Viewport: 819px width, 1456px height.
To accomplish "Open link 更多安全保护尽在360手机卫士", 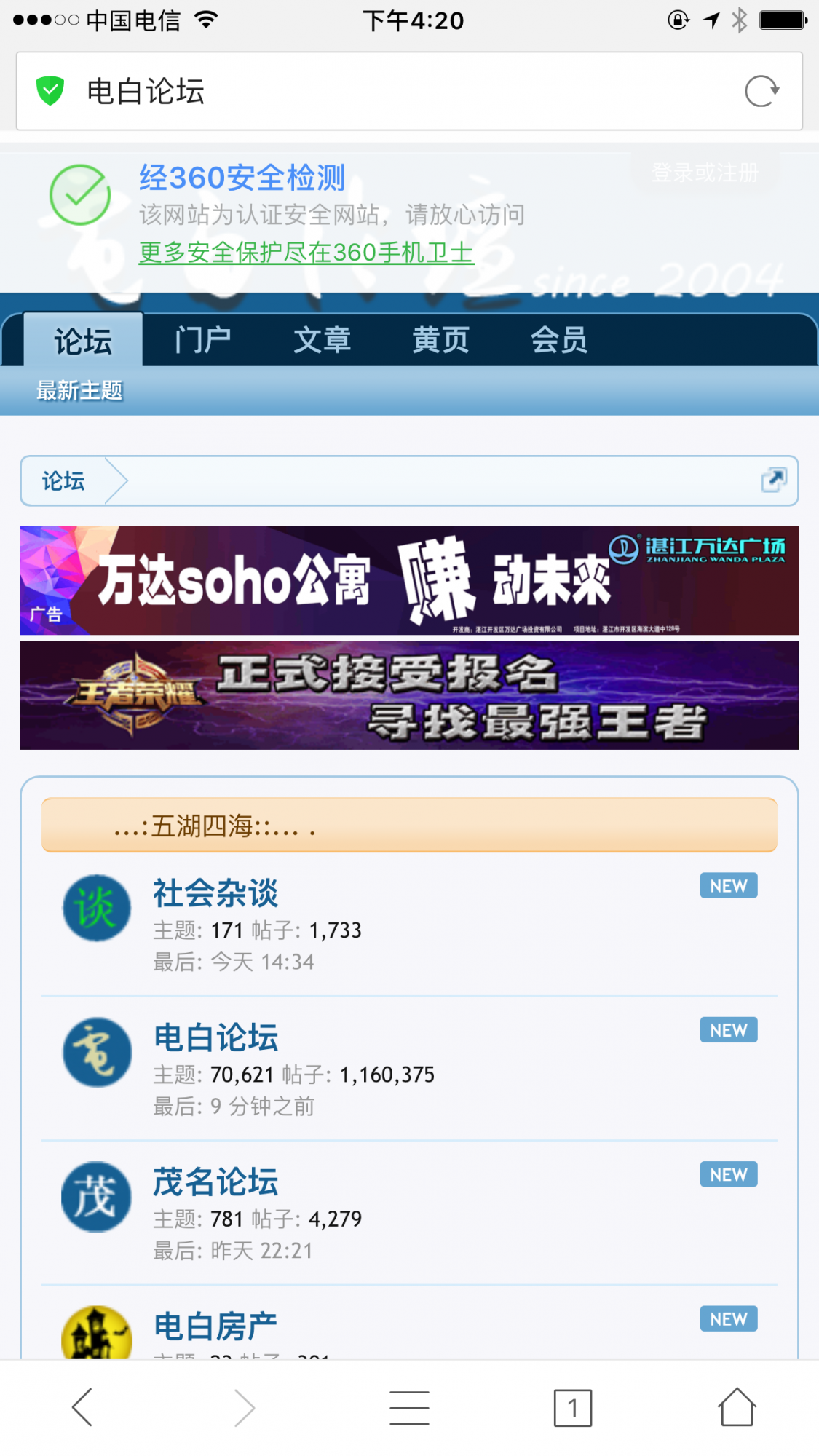I will pos(306,253).
